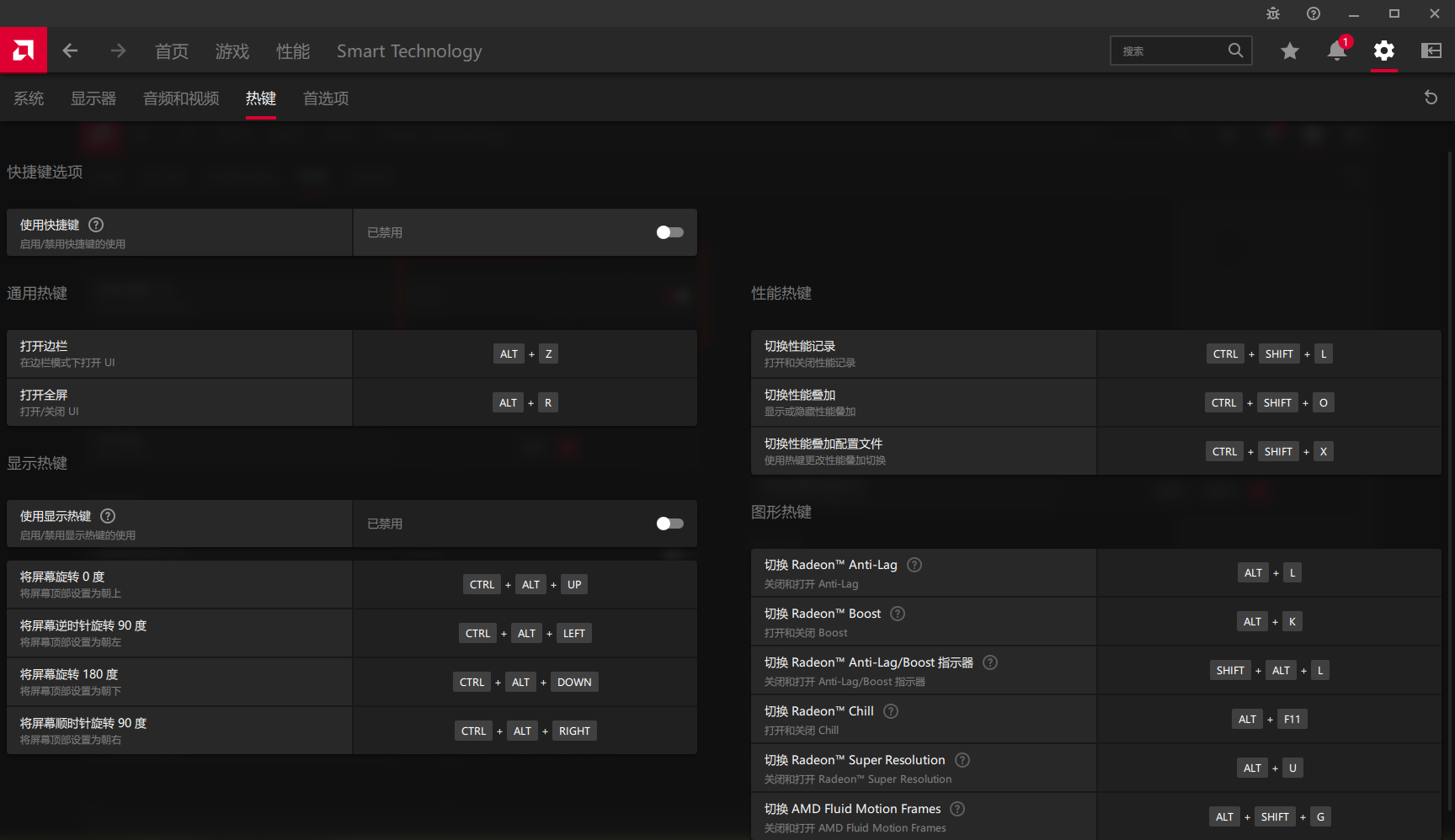This screenshot has width=1455, height=840.
Task: Reset hotkeys with the restore arrow icon
Action: (x=1430, y=98)
